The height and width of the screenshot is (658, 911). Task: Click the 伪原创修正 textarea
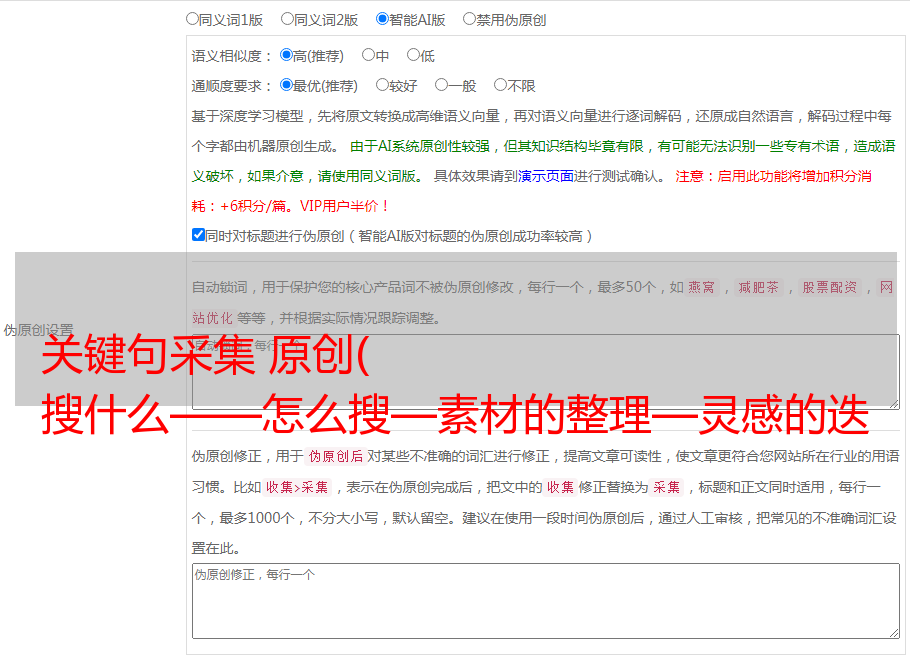(546, 601)
